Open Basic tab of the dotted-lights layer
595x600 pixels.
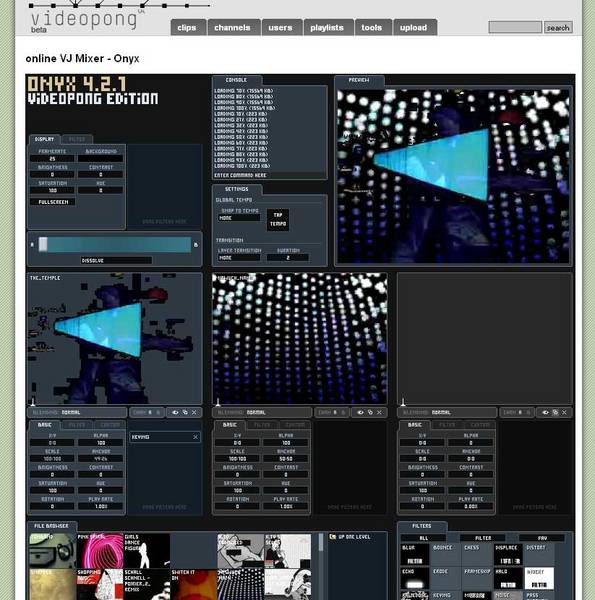click(x=230, y=425)
